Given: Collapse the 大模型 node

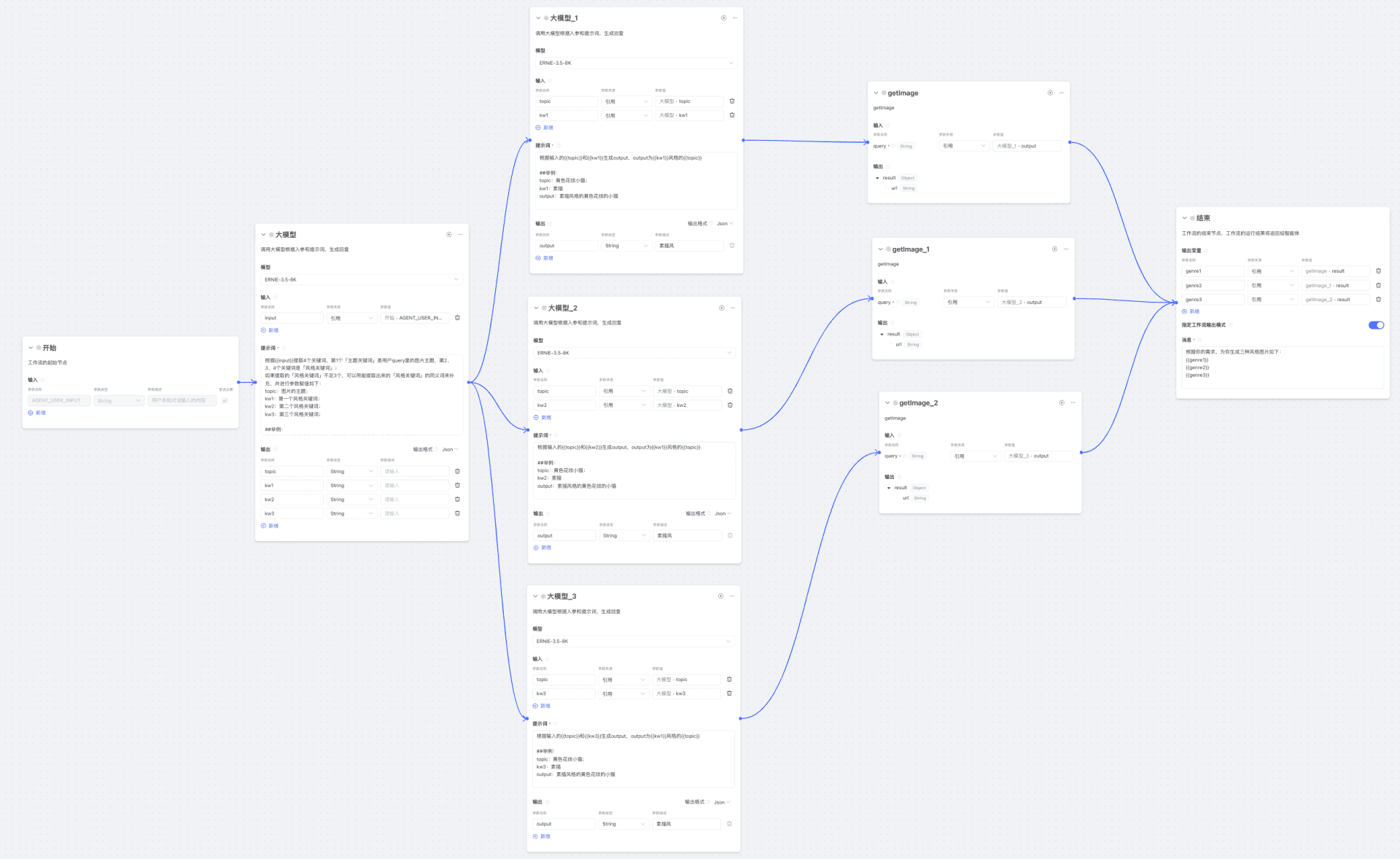Looking at the screenshot, I should (x=263, y=235).
